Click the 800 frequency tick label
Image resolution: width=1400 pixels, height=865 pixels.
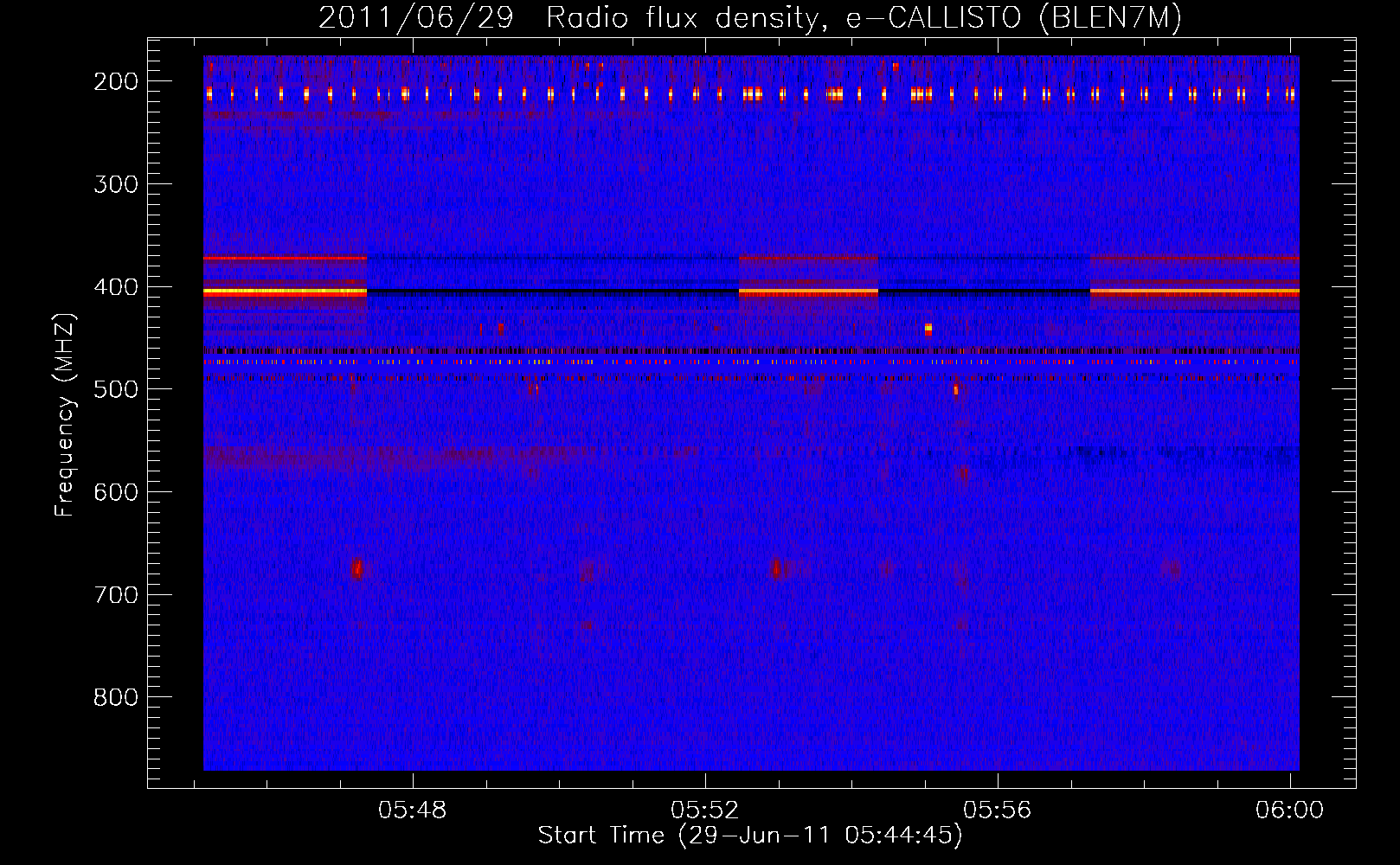pyautogui.click(x=115, y=697)
